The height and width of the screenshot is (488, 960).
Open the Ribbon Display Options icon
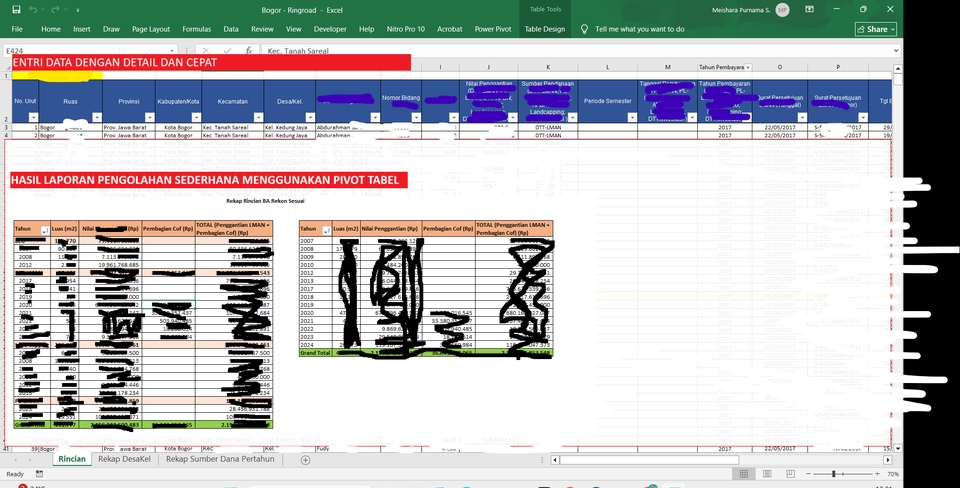point(809,9)
